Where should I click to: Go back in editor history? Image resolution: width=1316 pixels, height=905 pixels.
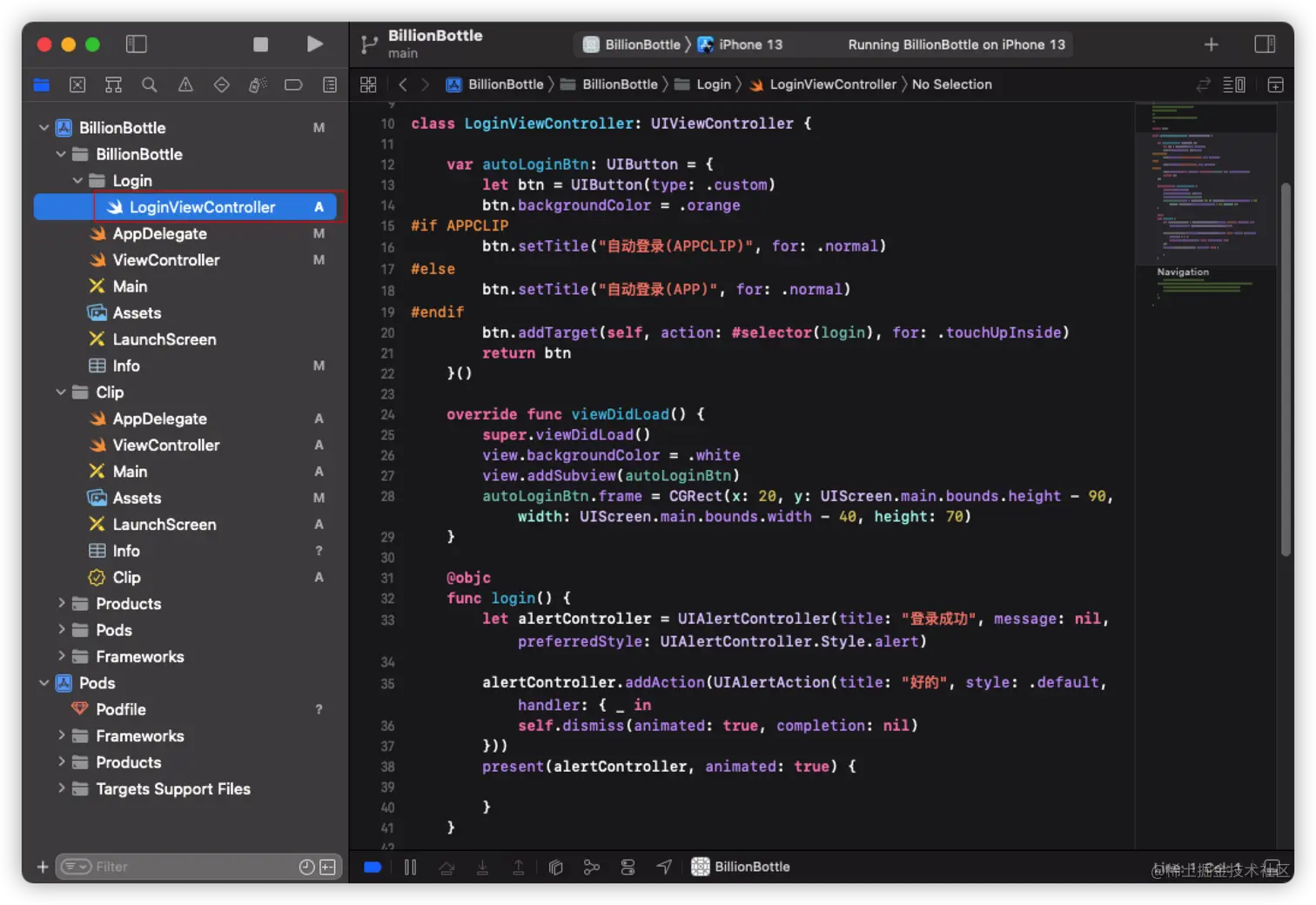[402, 84]
